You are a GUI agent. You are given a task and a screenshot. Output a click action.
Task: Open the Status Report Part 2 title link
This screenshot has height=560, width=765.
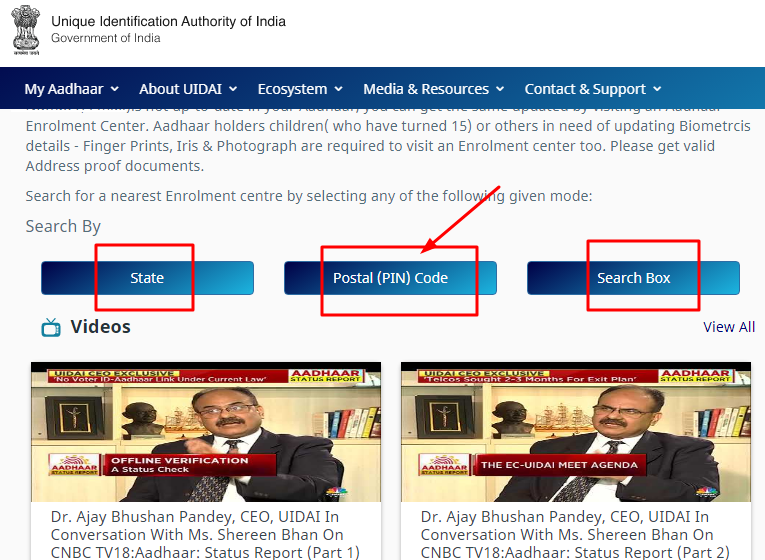pos(575,535)
